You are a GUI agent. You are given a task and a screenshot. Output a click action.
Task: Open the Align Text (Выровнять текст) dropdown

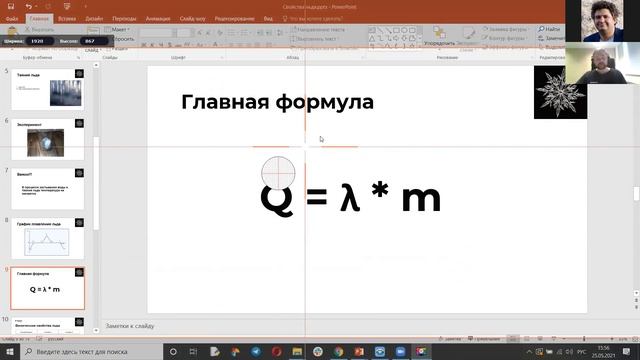coord(315,39)
